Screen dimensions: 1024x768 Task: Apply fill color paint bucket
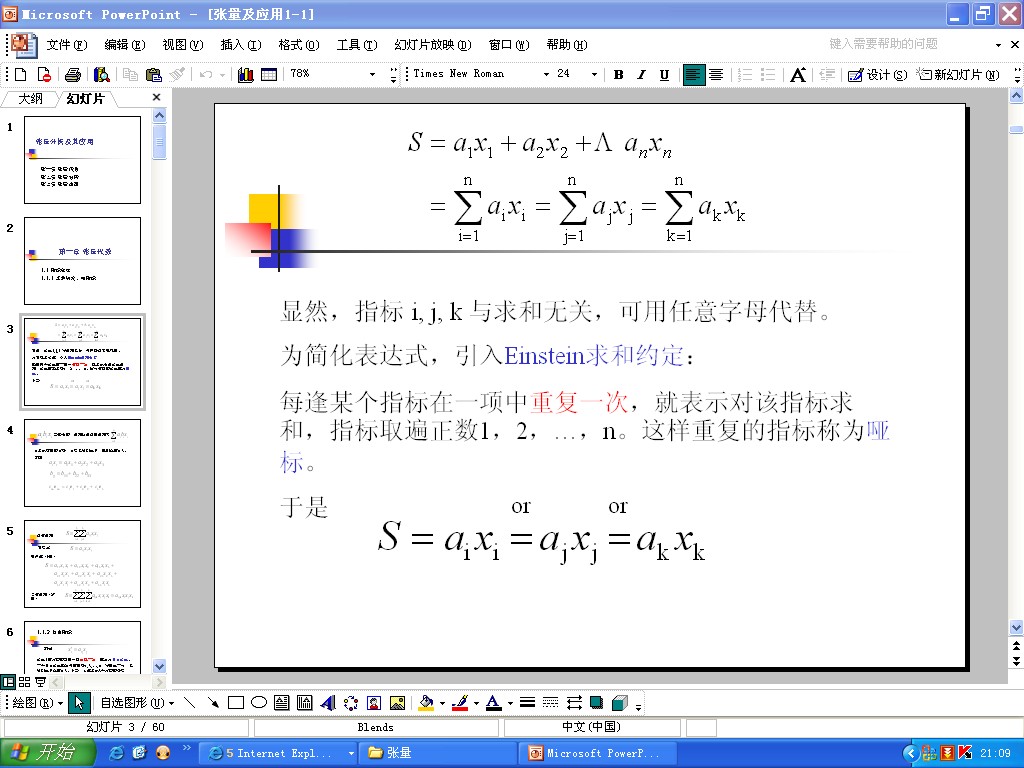(x=426, y=703)
